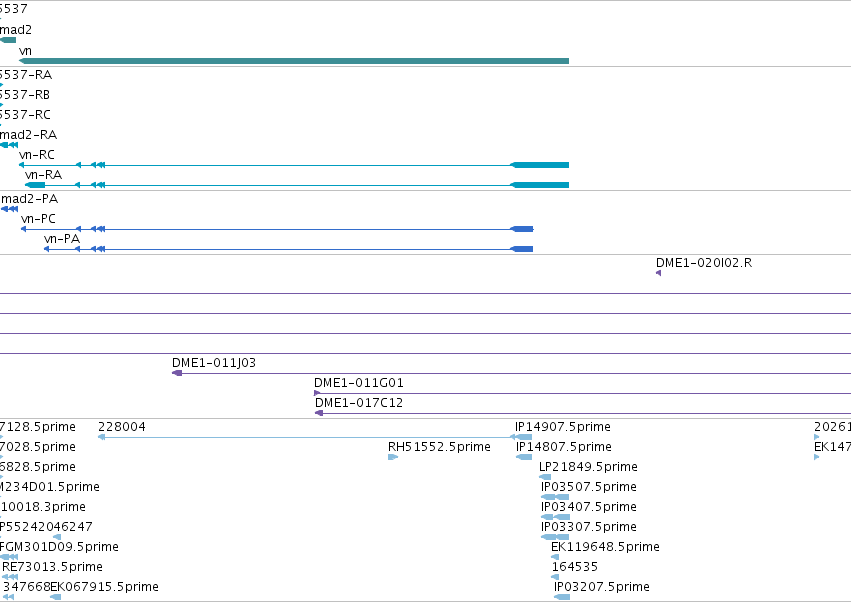Select the IP03407.5prime EST label

(589, 507)
